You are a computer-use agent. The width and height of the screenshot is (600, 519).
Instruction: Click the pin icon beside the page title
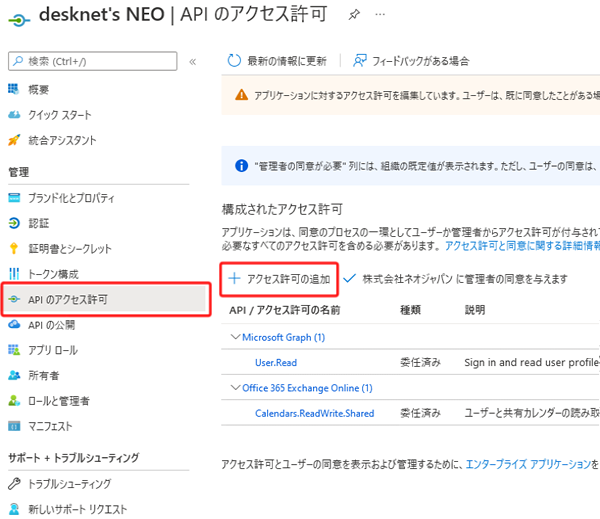354,15
